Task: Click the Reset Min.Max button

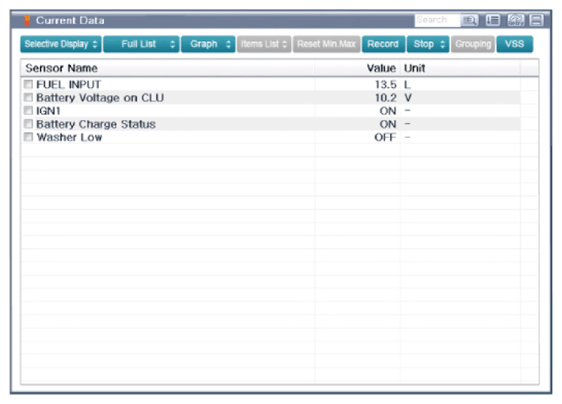Action: click(x=327, y=44)
